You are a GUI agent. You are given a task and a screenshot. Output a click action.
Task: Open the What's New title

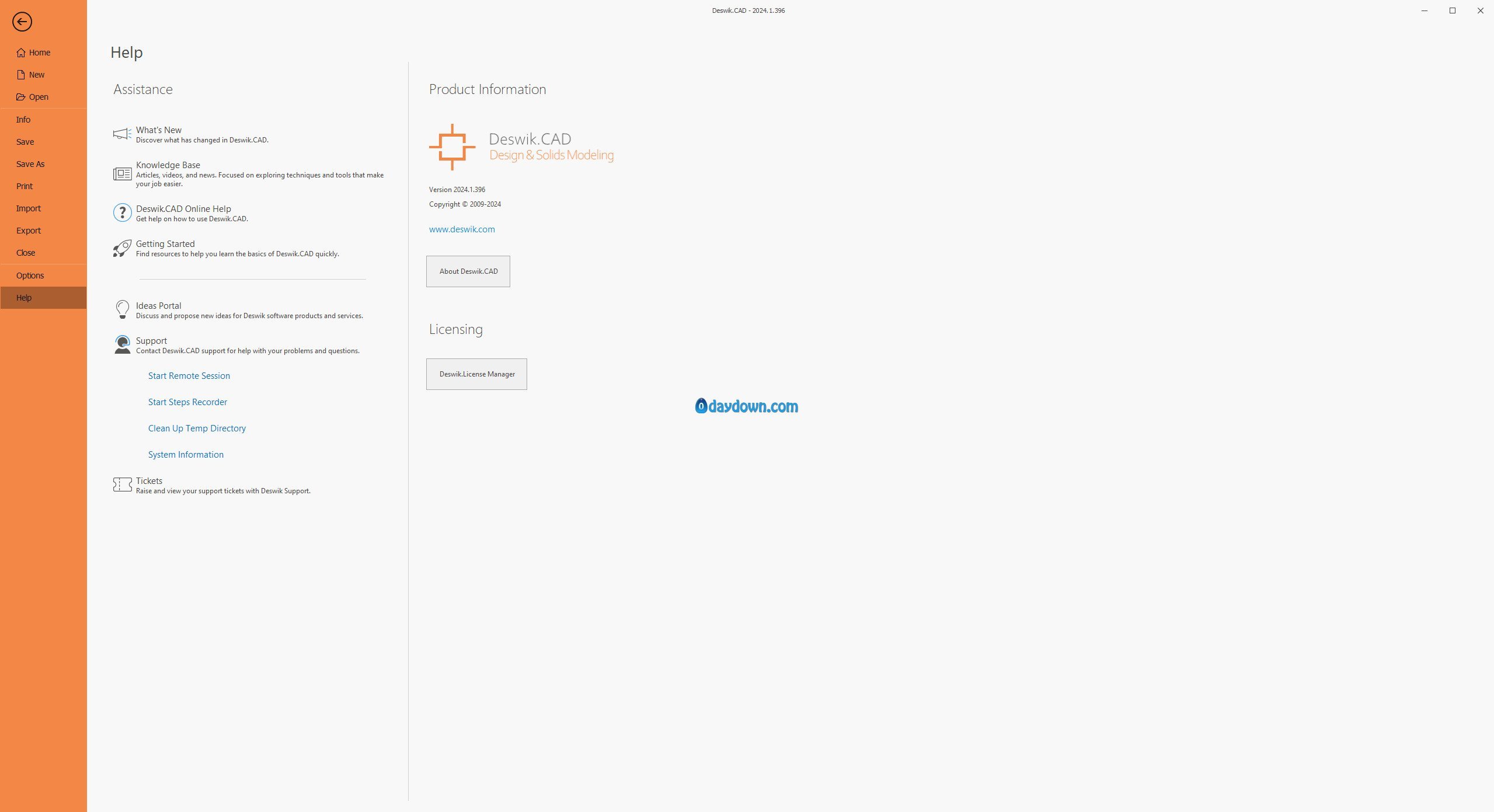pyautogui.click(x=159, y=130)
